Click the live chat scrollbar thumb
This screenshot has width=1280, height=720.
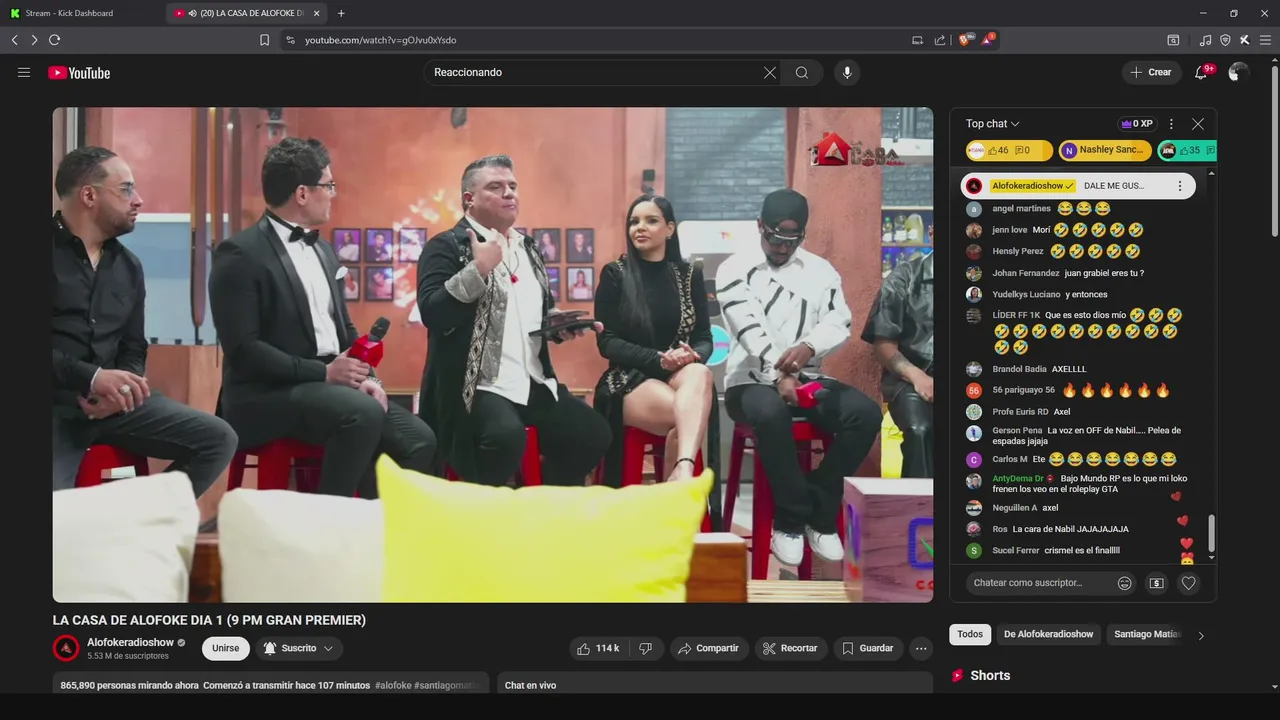coord(1211,534)
